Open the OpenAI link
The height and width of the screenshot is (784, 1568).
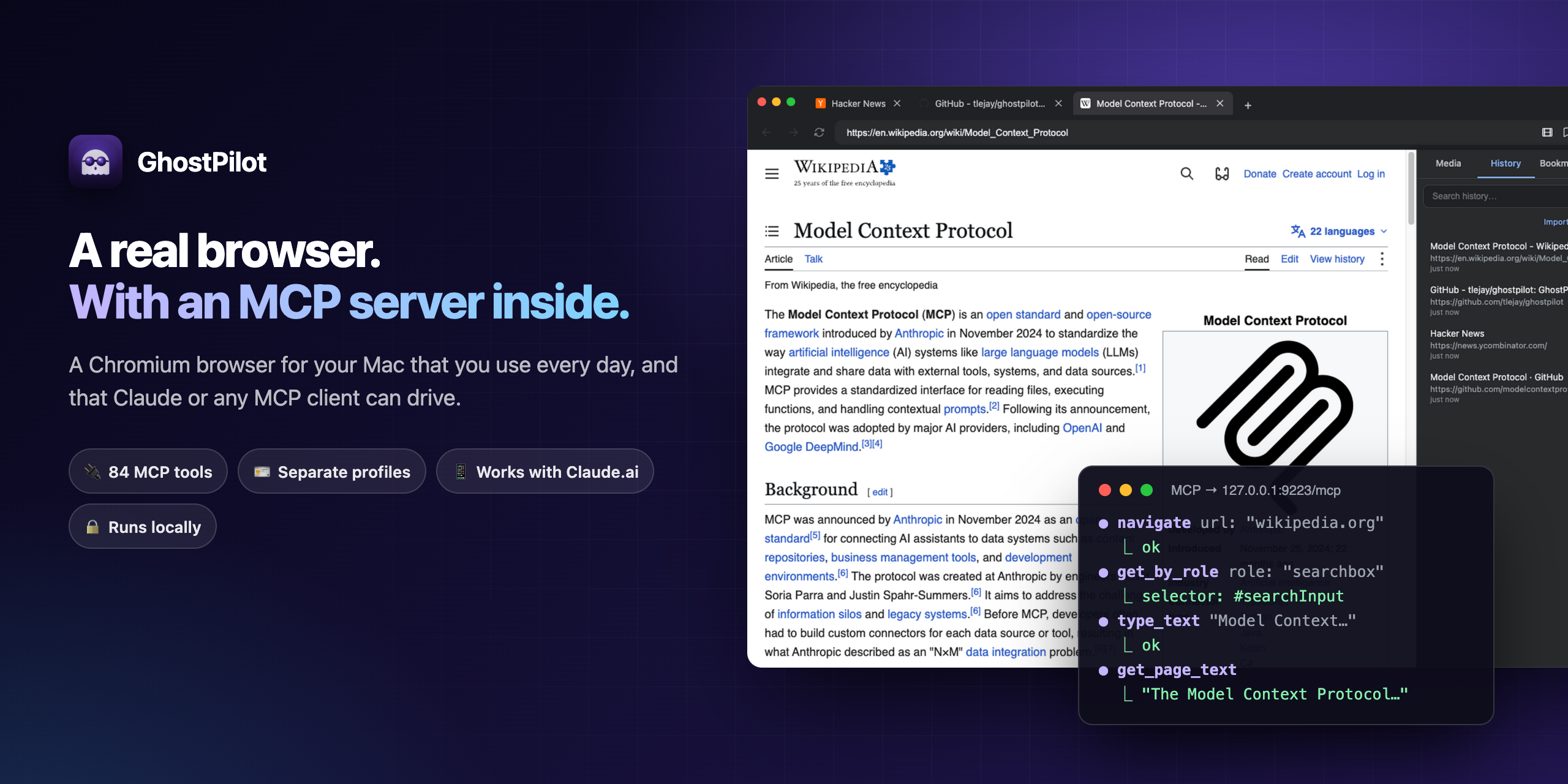point(1082,428)
